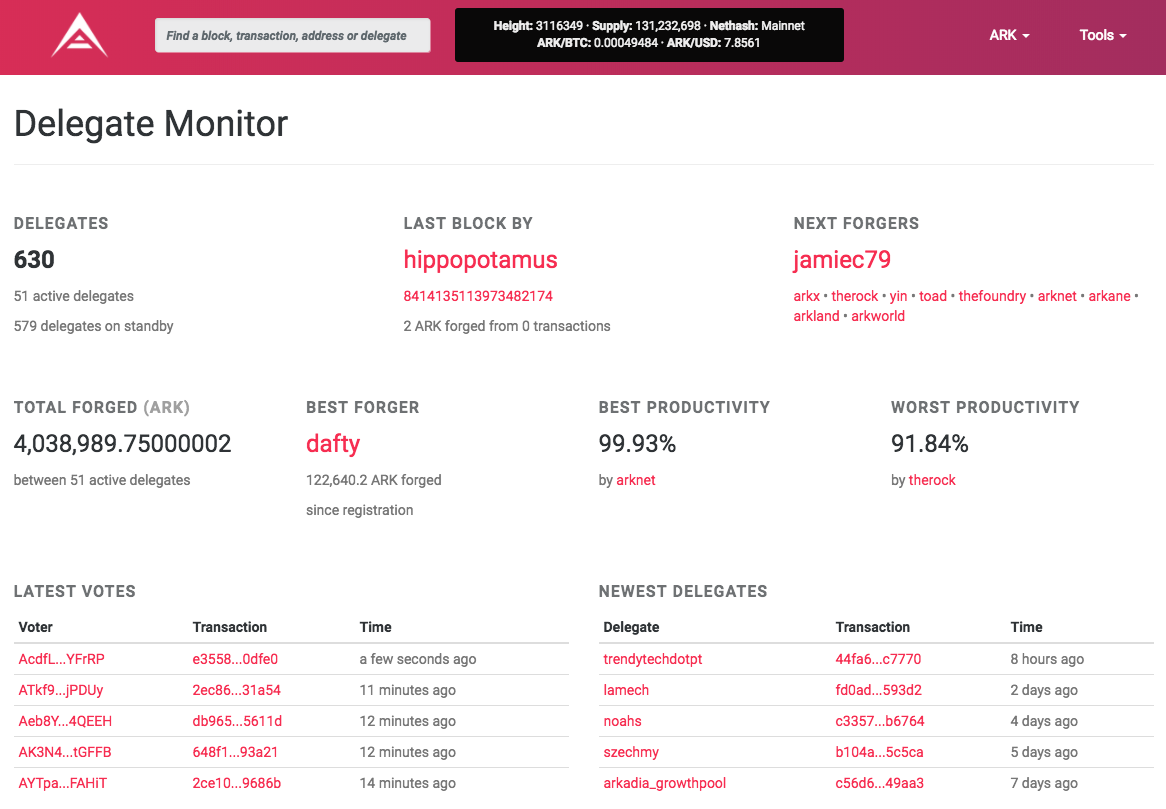Open next forger thefoundry

point(992,296)
